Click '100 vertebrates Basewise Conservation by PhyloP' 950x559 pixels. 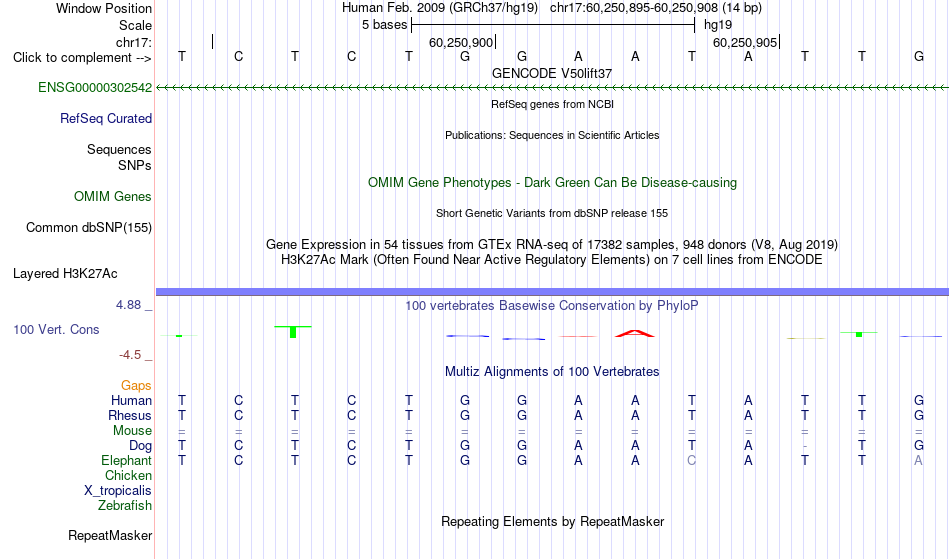(x=552, y=306)
